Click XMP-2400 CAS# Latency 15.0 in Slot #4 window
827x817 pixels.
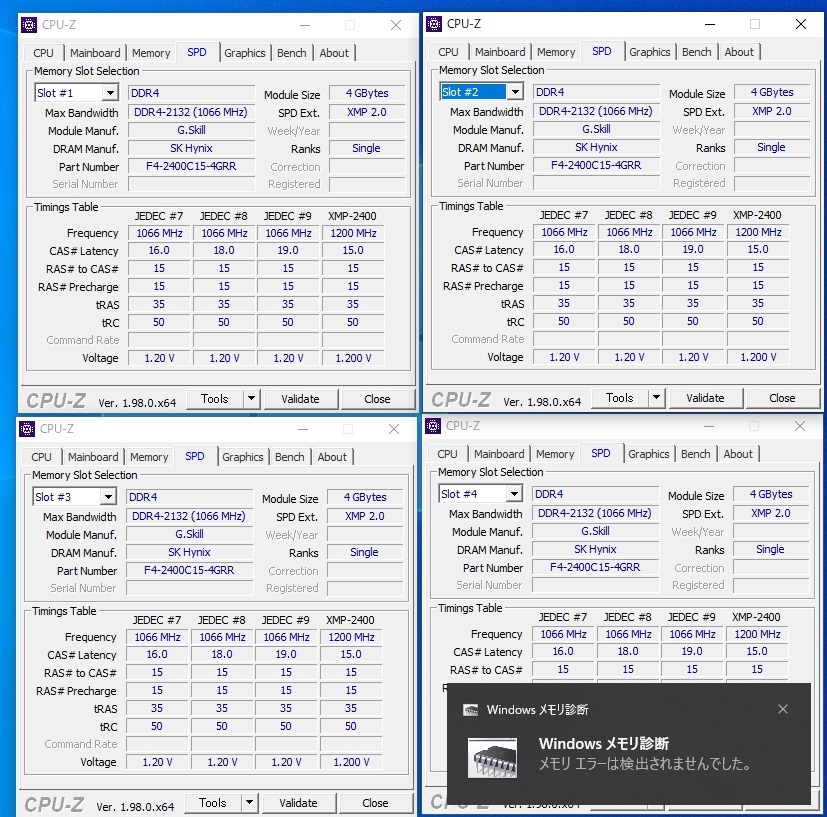coord(757,651)
